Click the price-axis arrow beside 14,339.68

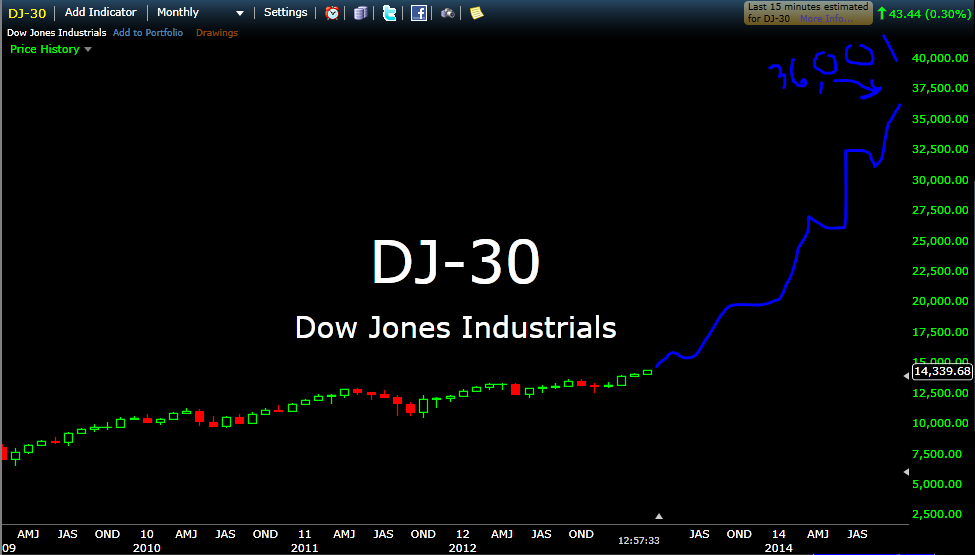point(906,375)
